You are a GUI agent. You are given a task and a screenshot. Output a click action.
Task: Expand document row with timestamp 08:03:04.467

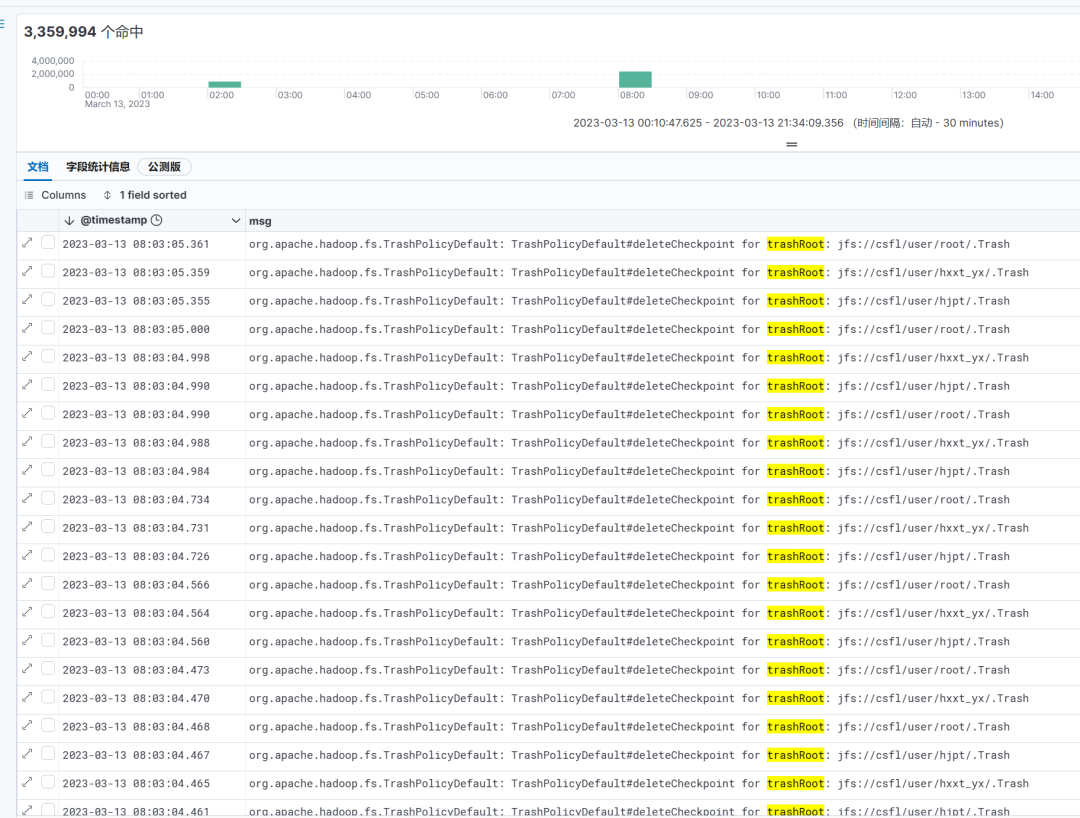click(27, 753)
